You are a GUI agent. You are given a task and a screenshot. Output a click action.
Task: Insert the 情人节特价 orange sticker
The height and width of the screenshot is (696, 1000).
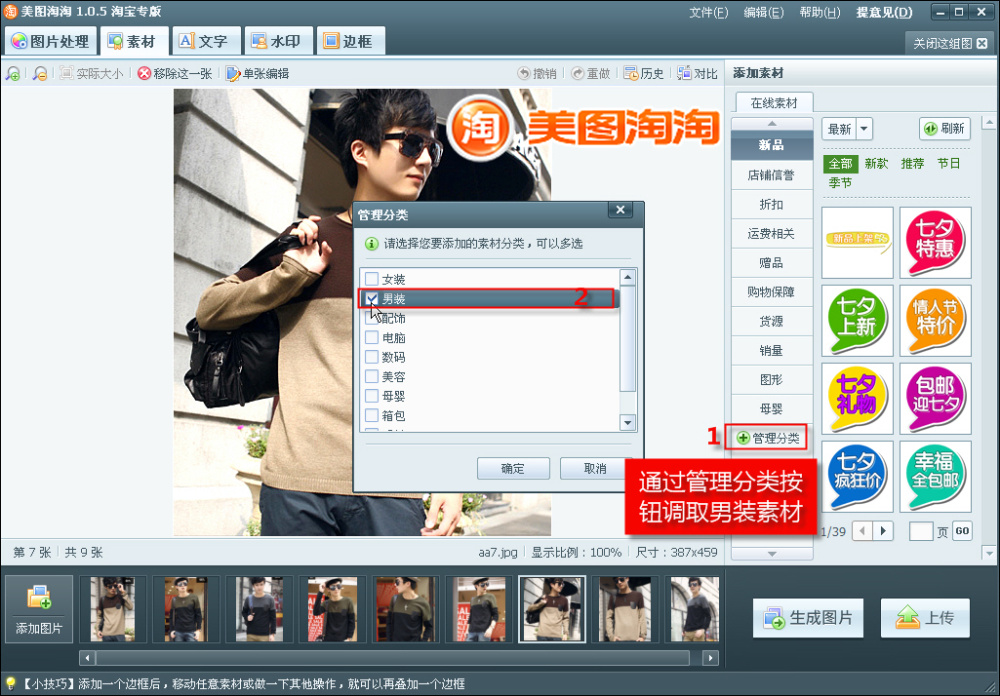pyautogui.click(x=935, y=321)
